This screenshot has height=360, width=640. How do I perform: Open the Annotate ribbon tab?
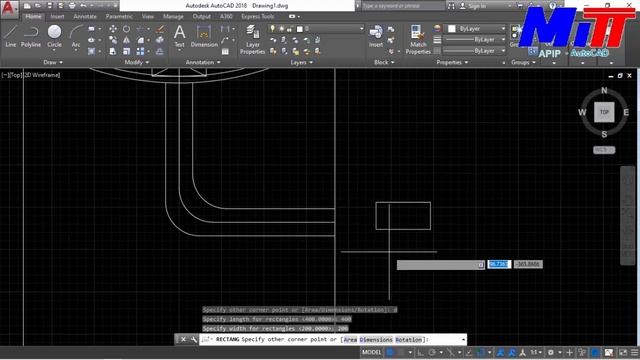85,16
